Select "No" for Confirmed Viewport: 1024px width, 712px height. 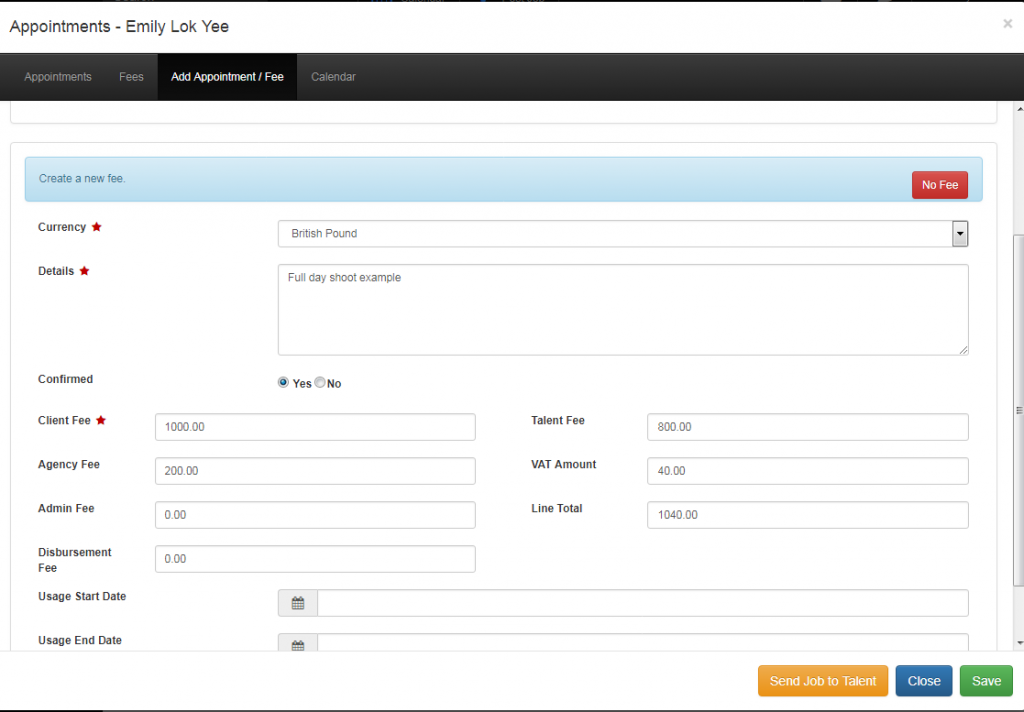[320, 382]
